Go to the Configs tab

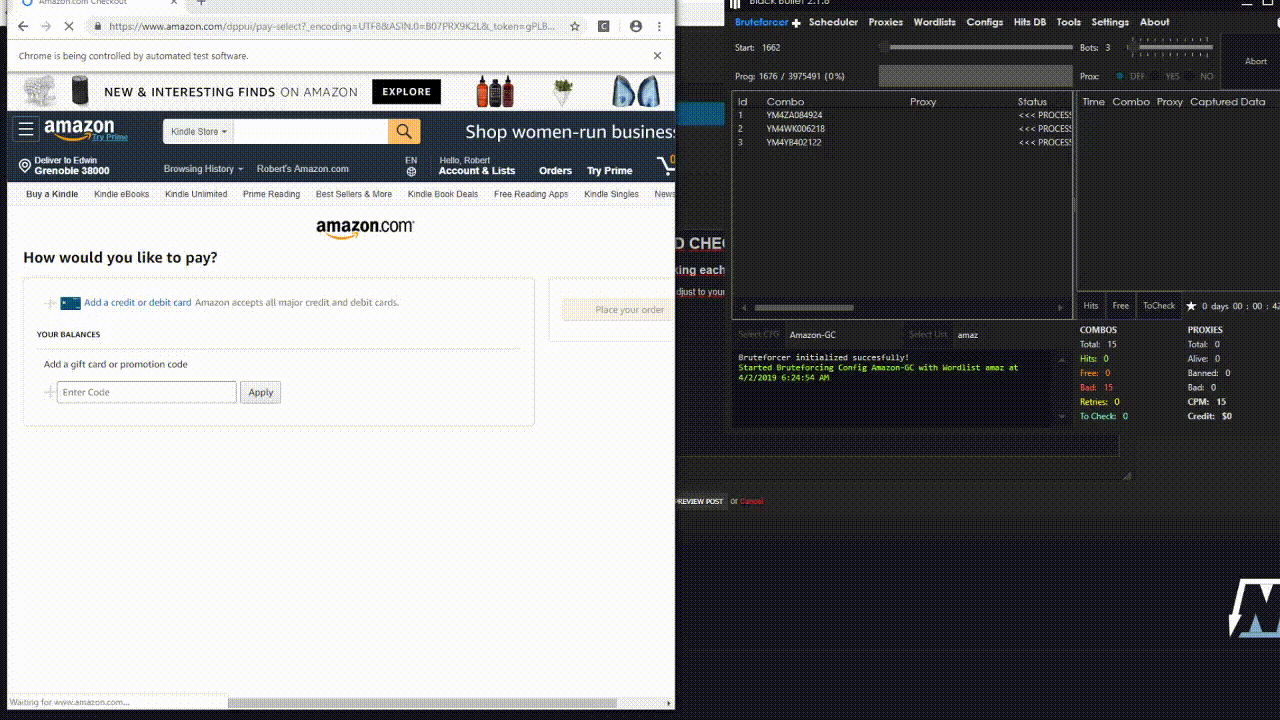(x=984, y=22)
